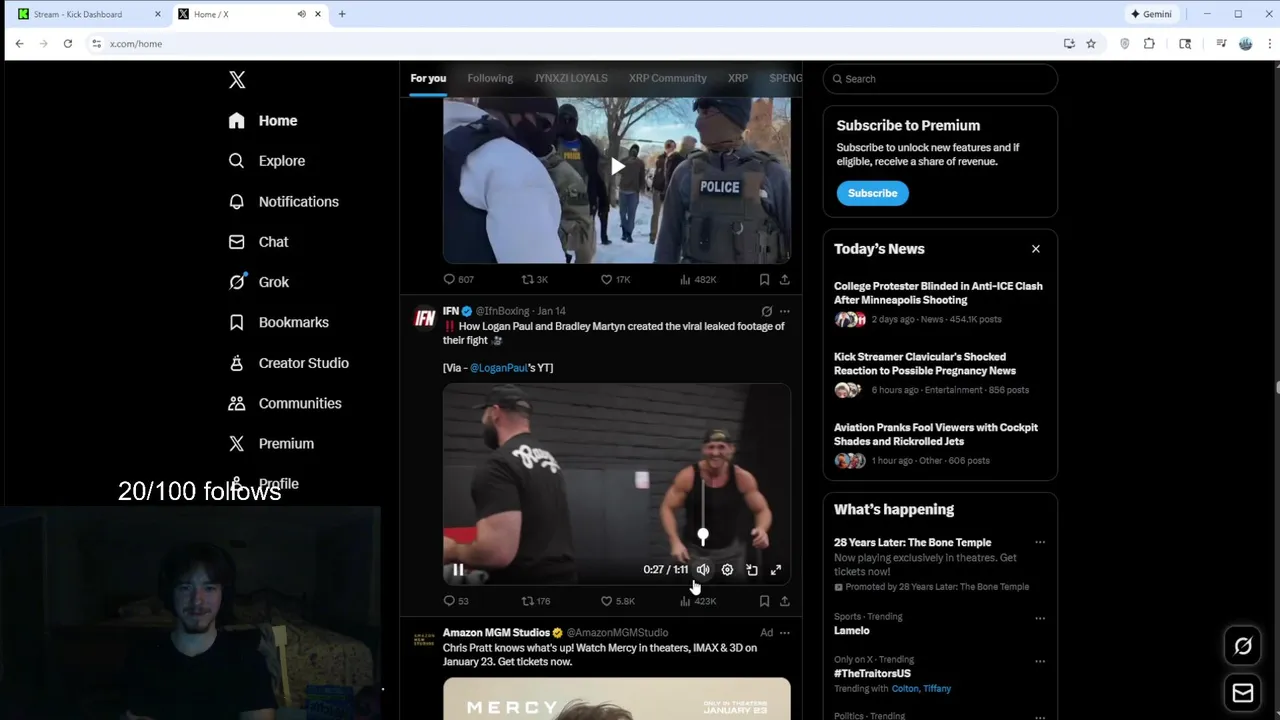
Task: Adjust the video volume slider knob
Action: (x=703, y=537)
